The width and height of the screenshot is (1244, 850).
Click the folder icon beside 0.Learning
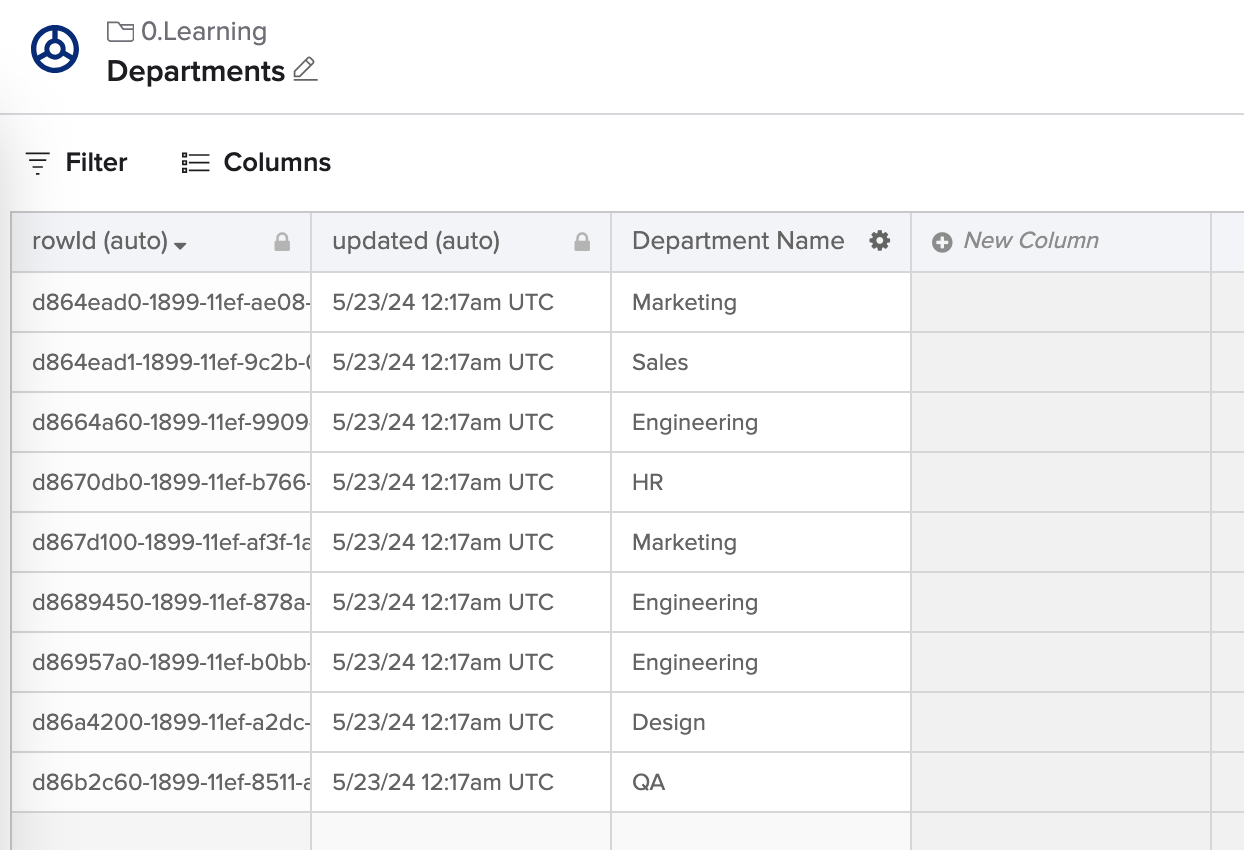(120, 31)
